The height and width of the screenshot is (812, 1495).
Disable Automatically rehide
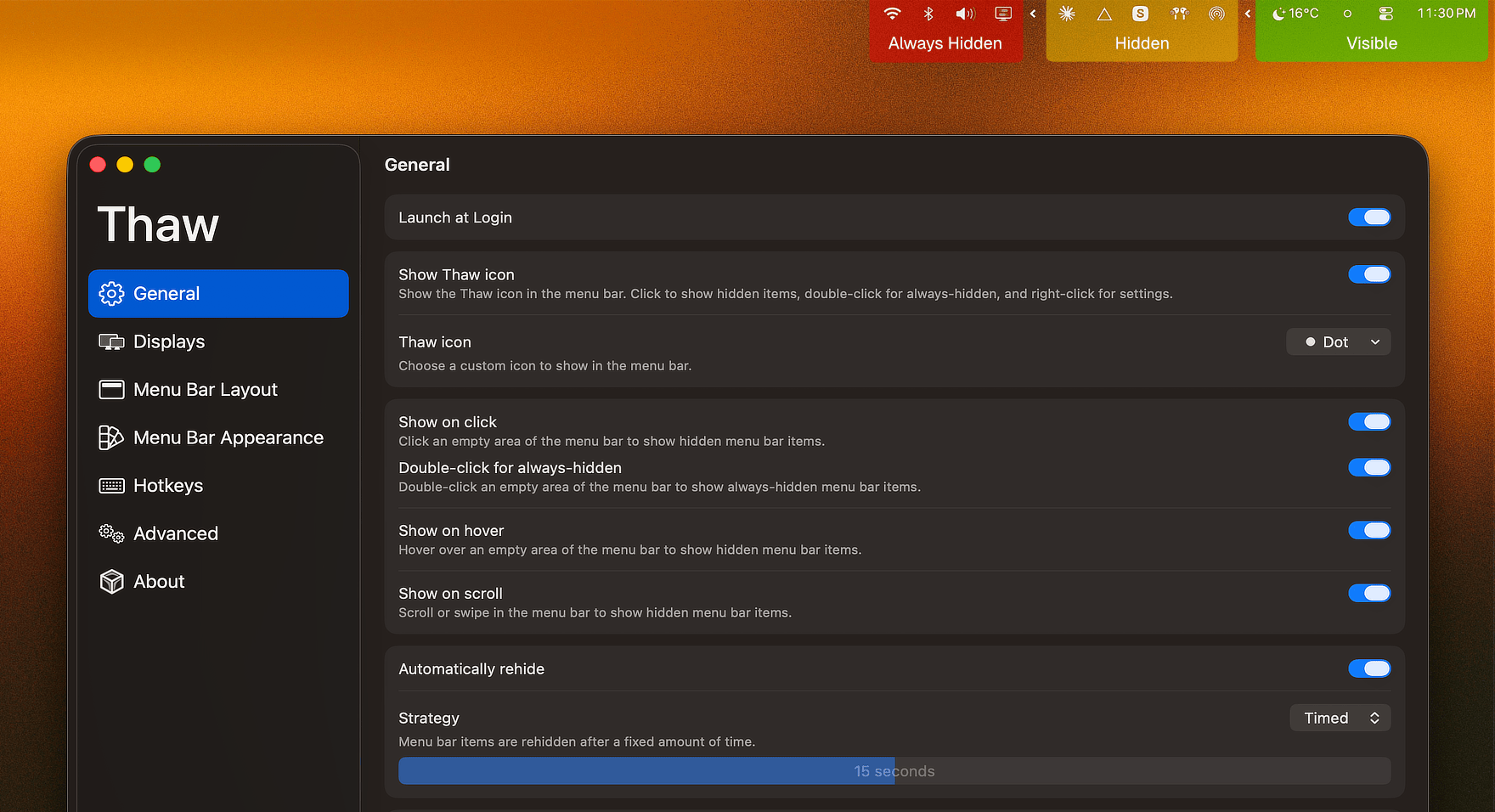click(1369, 668)
